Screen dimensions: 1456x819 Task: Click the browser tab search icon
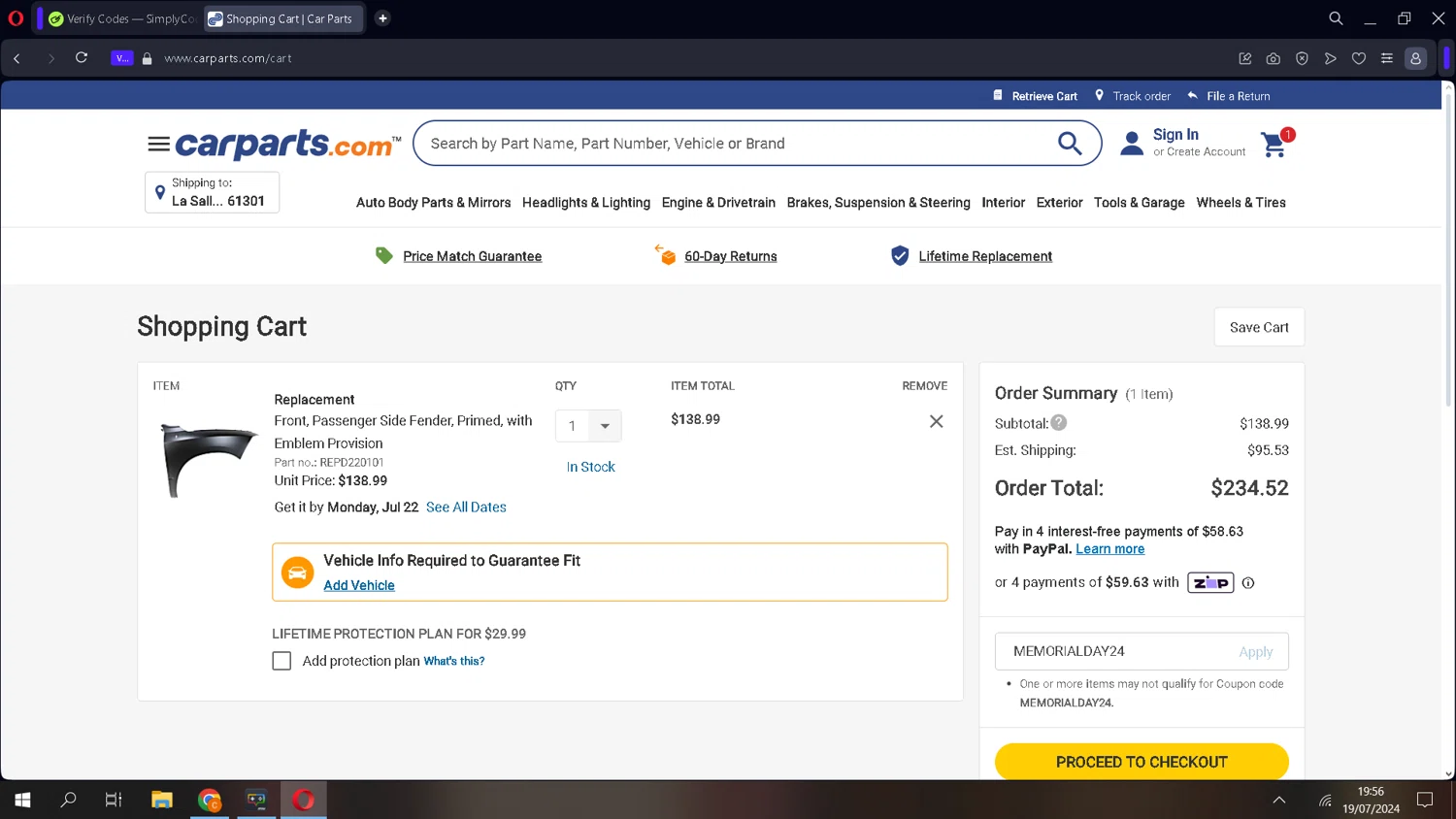click(x=1336, y=18)
